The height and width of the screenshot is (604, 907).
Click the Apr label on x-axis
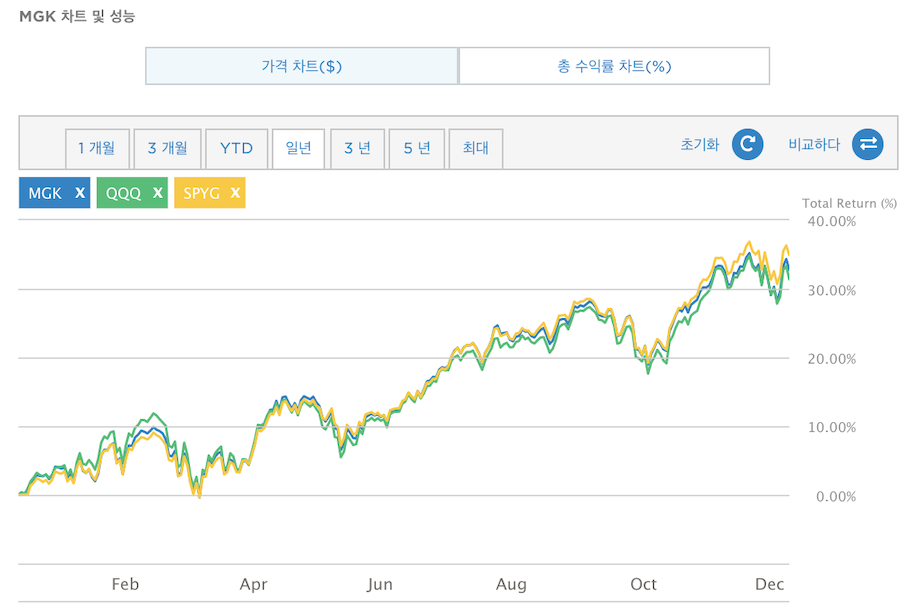(x=253, y=584)
